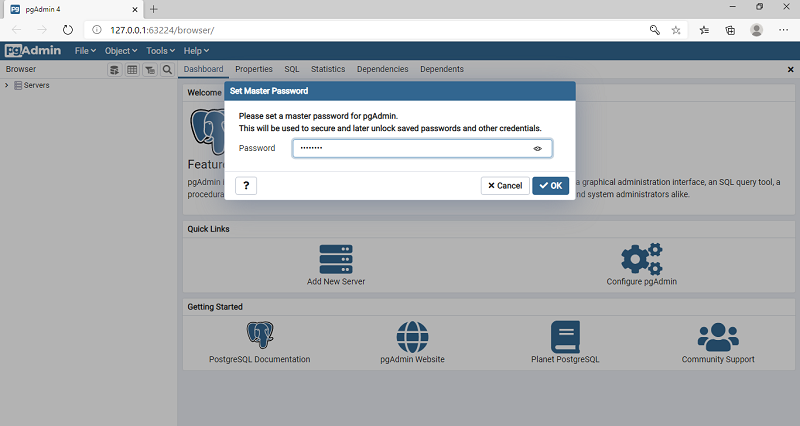Click the Community Support people icon

pos(718,336)
